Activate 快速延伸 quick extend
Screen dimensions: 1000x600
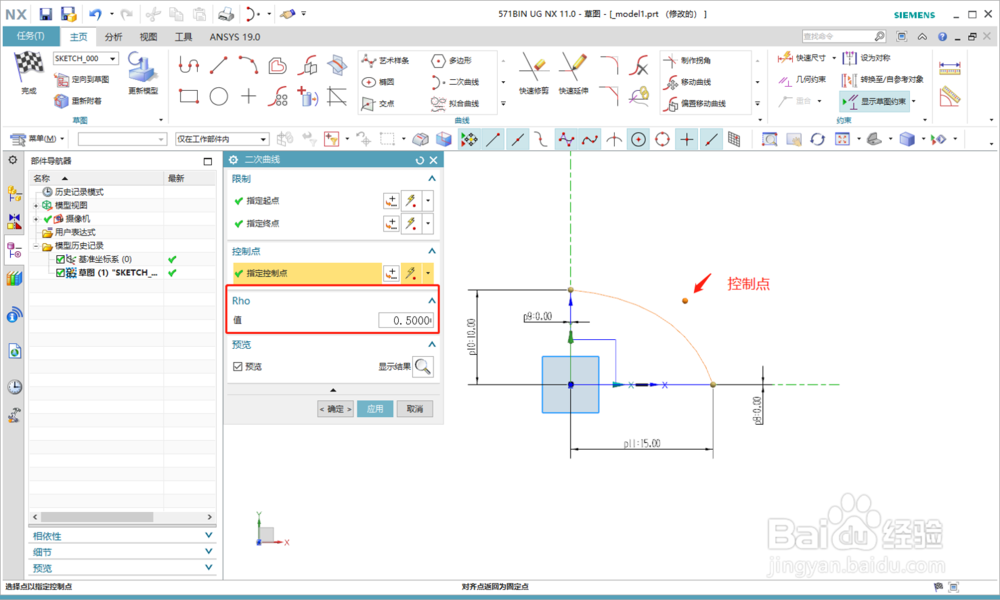point(573,73)
